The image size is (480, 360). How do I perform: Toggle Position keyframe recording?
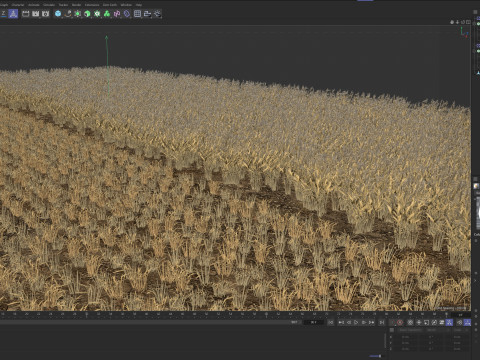[419, 322]
